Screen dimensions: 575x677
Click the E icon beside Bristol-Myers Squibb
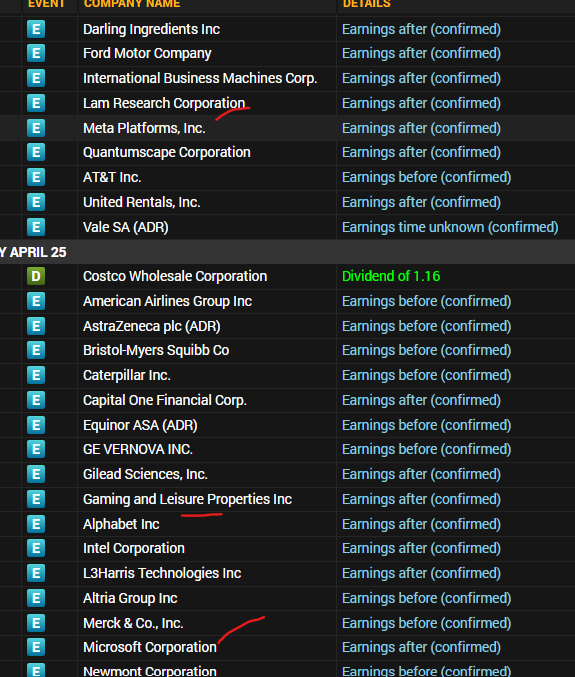coord(36,350)
